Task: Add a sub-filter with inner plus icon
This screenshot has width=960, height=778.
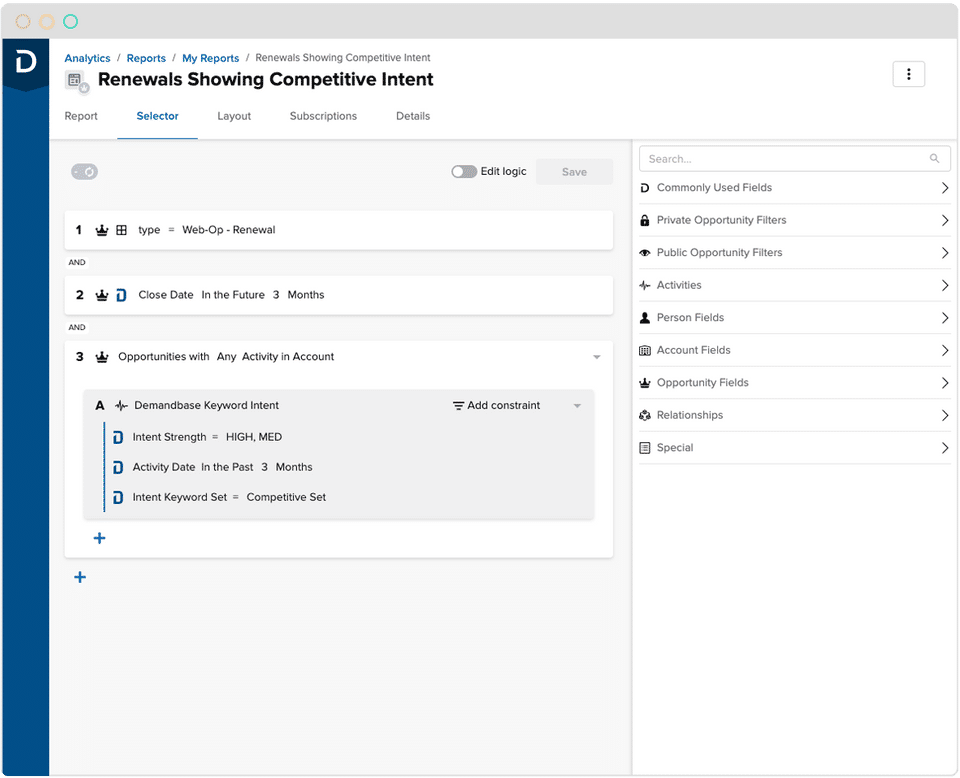Action: tap(99, 538)
